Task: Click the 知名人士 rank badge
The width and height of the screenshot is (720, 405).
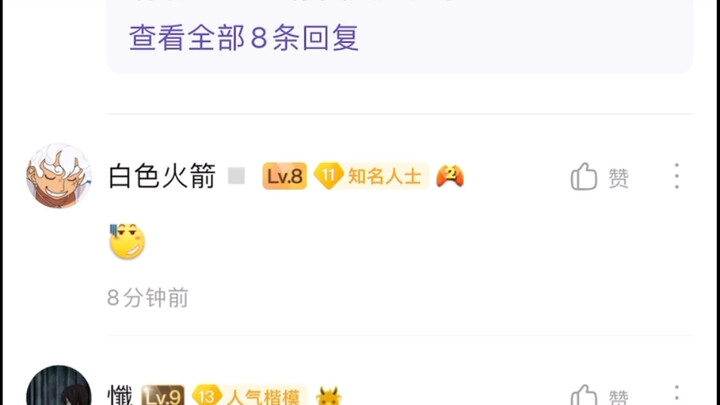Action: click(371, 176)
